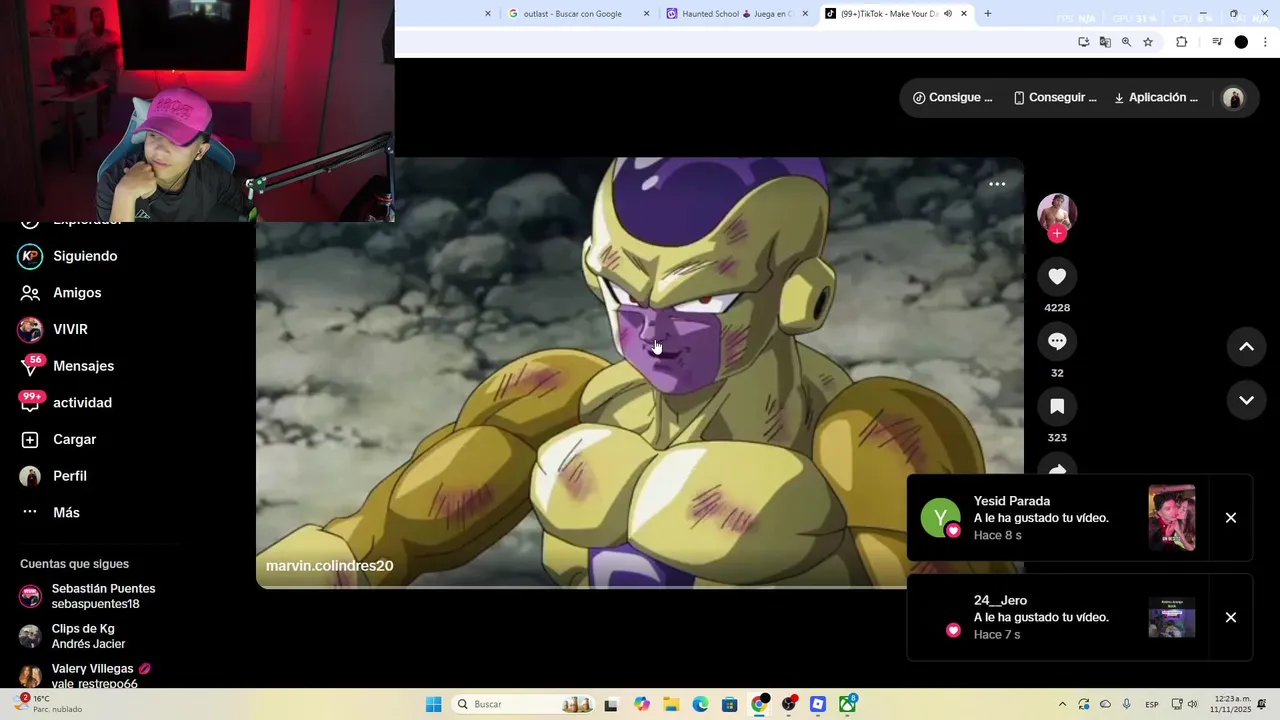Open the ESP language switcher

pos(1152,704)
